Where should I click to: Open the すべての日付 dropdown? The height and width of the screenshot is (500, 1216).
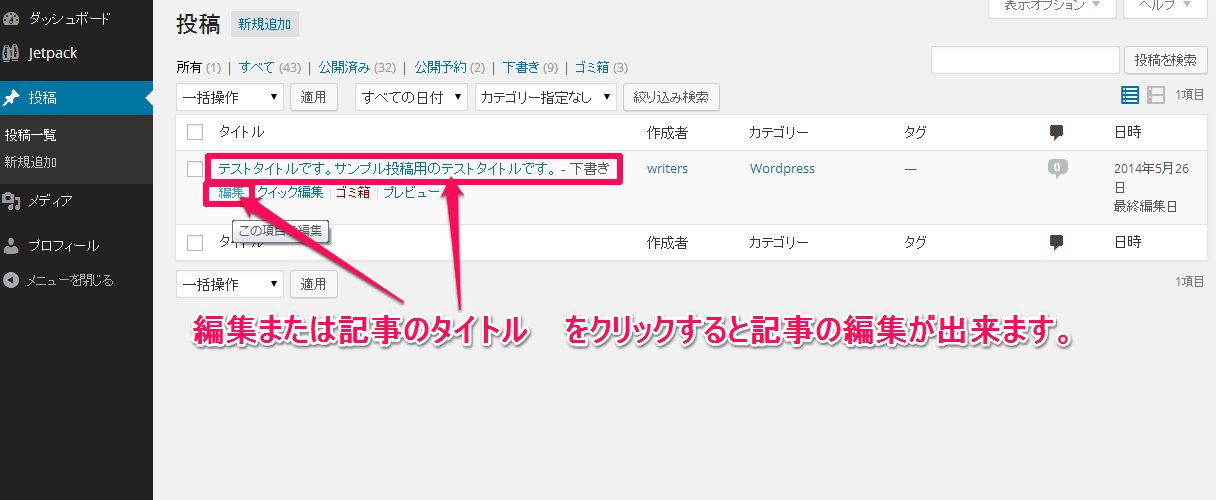click(x=412, y=97)
